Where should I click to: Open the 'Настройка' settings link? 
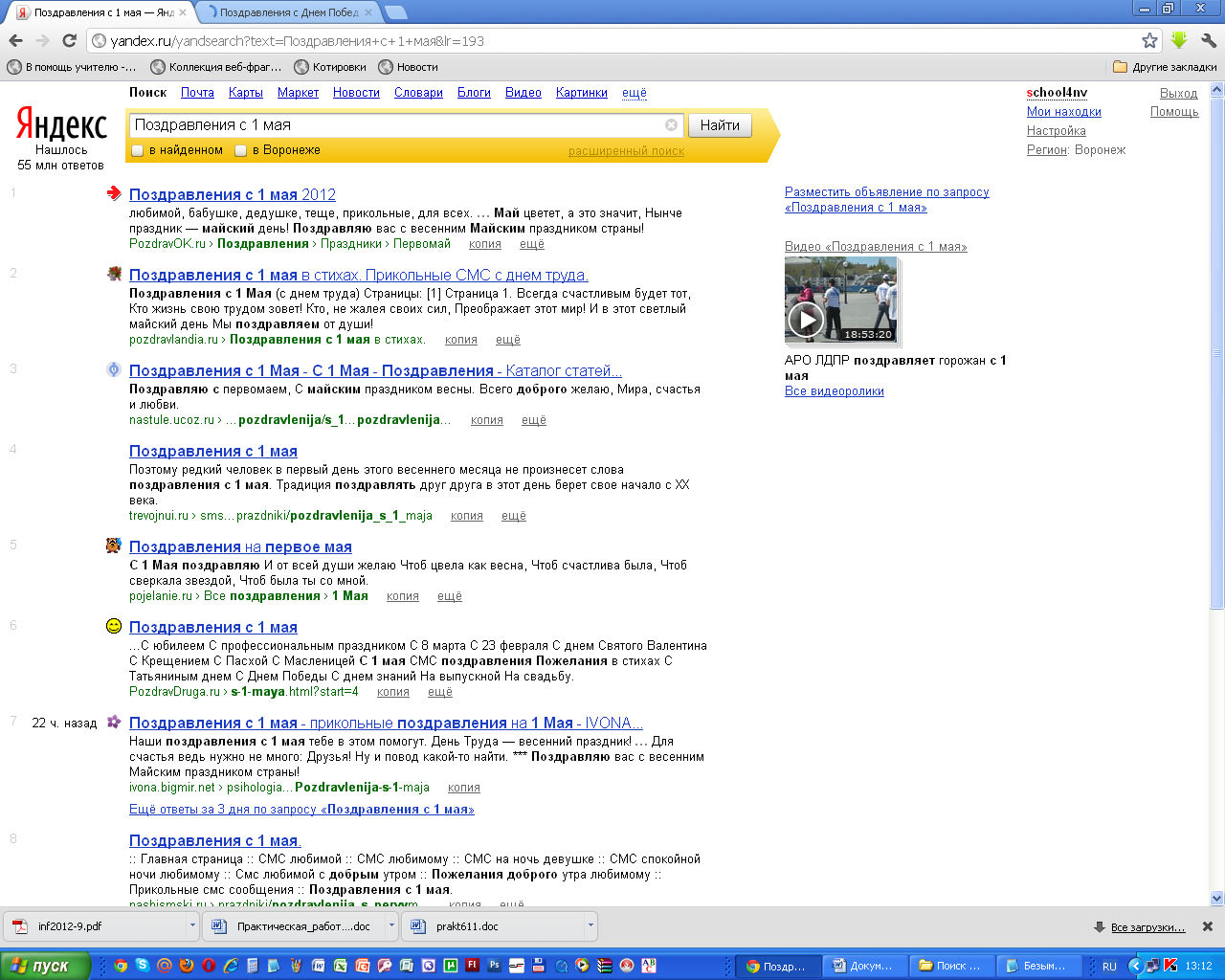(1057, 131)
